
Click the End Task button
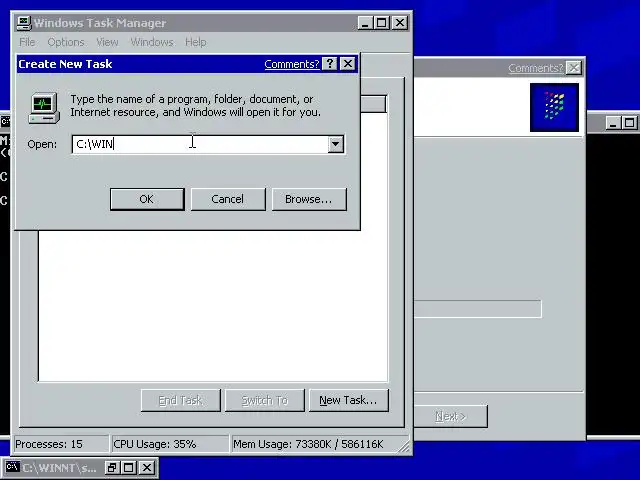[x=180, y=400]
